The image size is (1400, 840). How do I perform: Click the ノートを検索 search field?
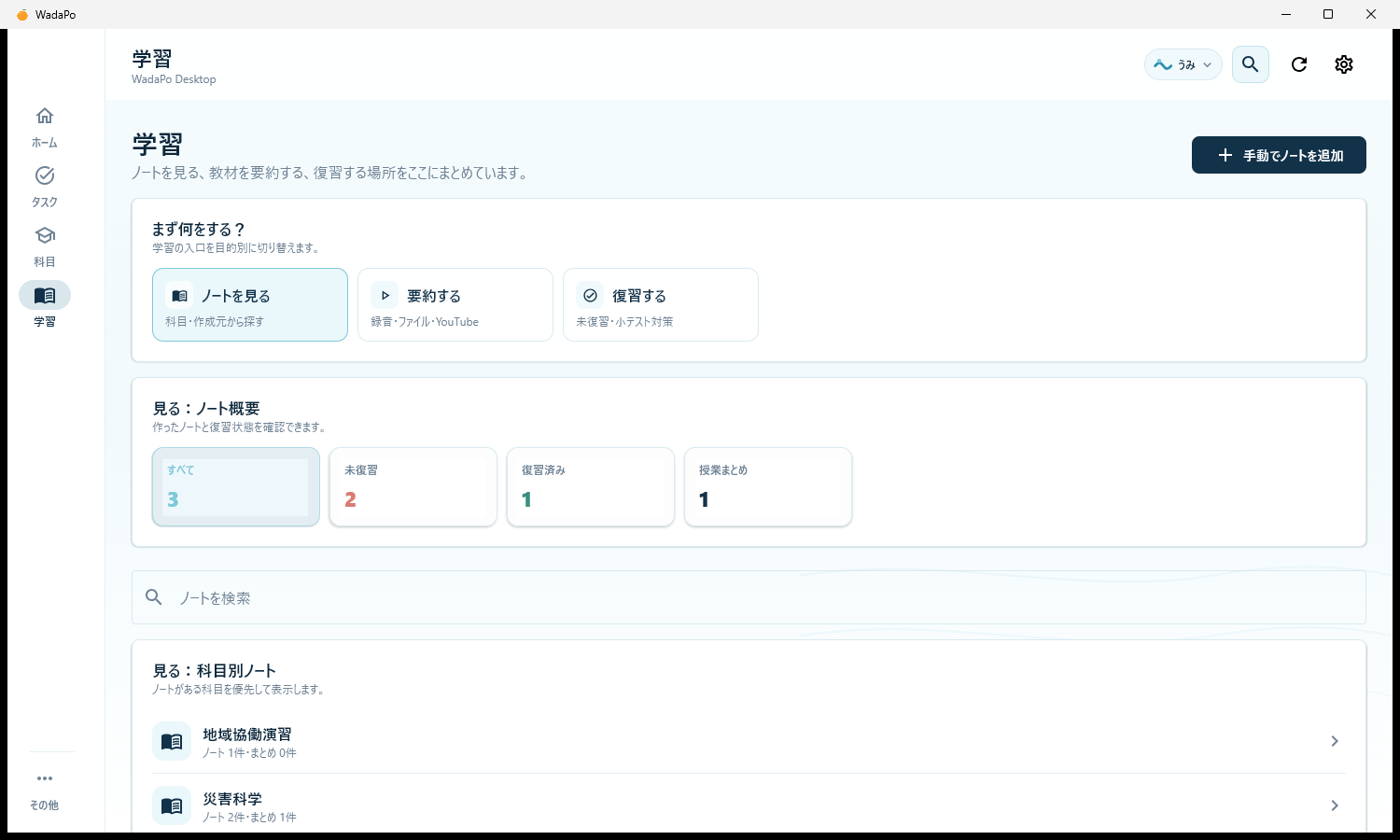click(x=749, y=597)
